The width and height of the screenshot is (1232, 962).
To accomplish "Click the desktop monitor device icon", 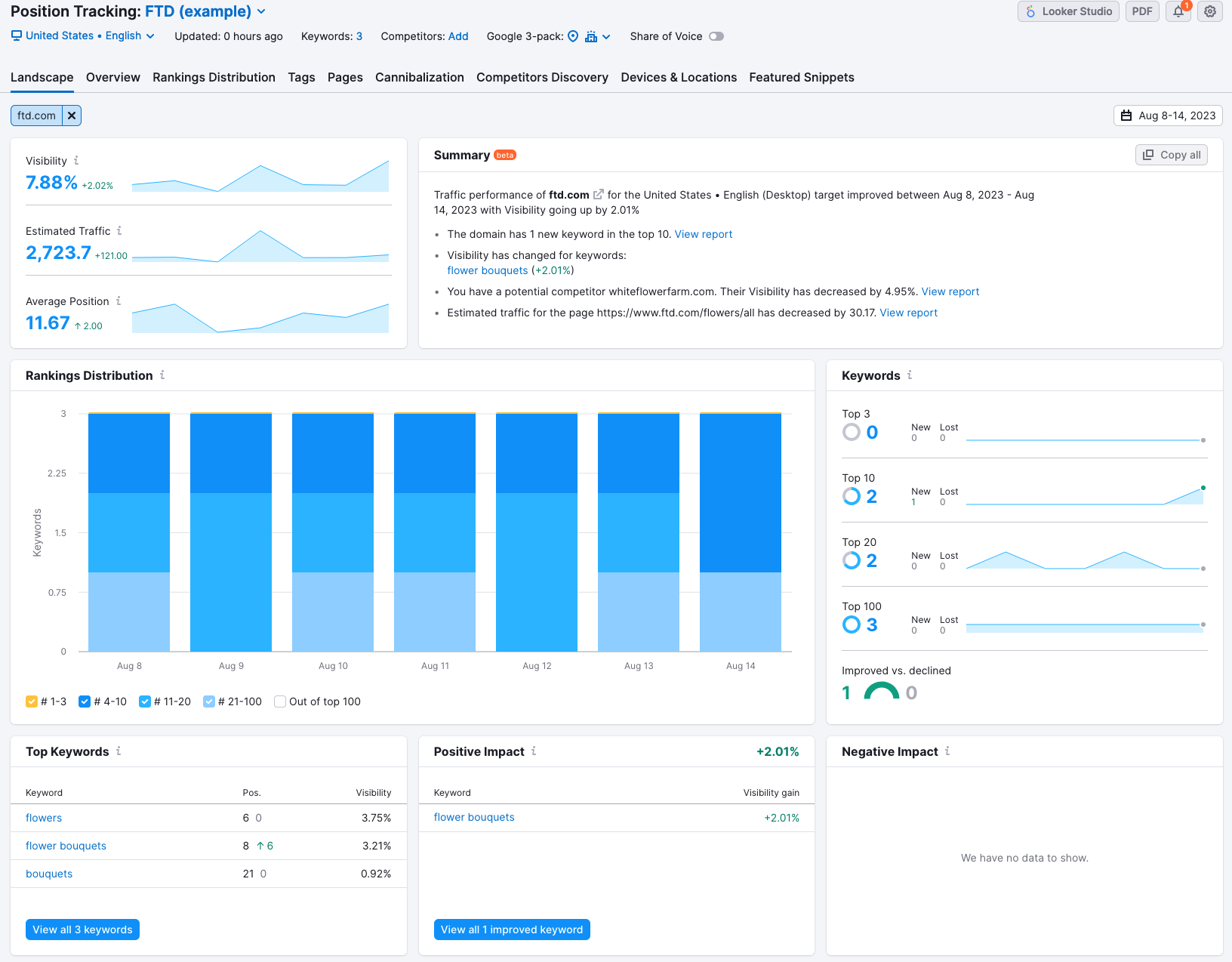I will (x=17, y=35).
